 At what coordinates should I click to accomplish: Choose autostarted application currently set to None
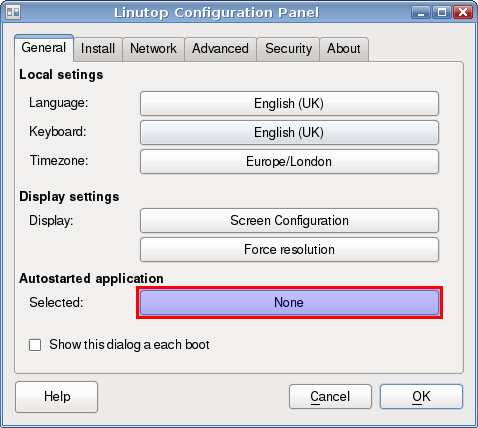289,303
